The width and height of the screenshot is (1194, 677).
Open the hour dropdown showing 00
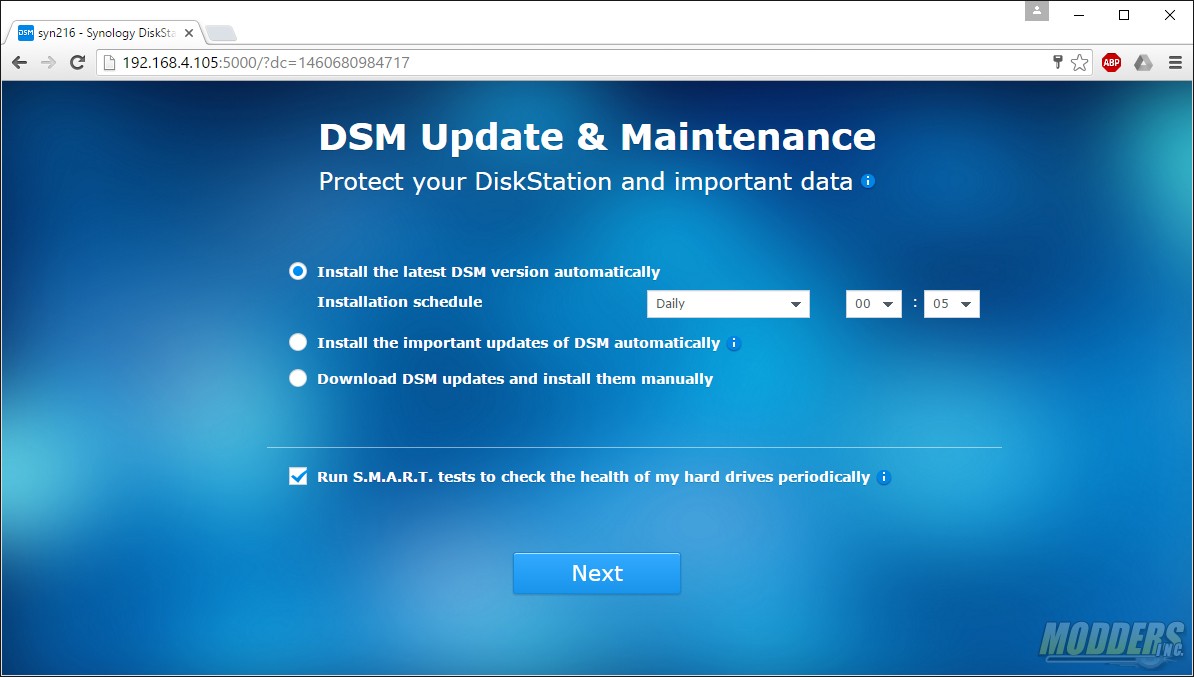click(x=873, y=304)
